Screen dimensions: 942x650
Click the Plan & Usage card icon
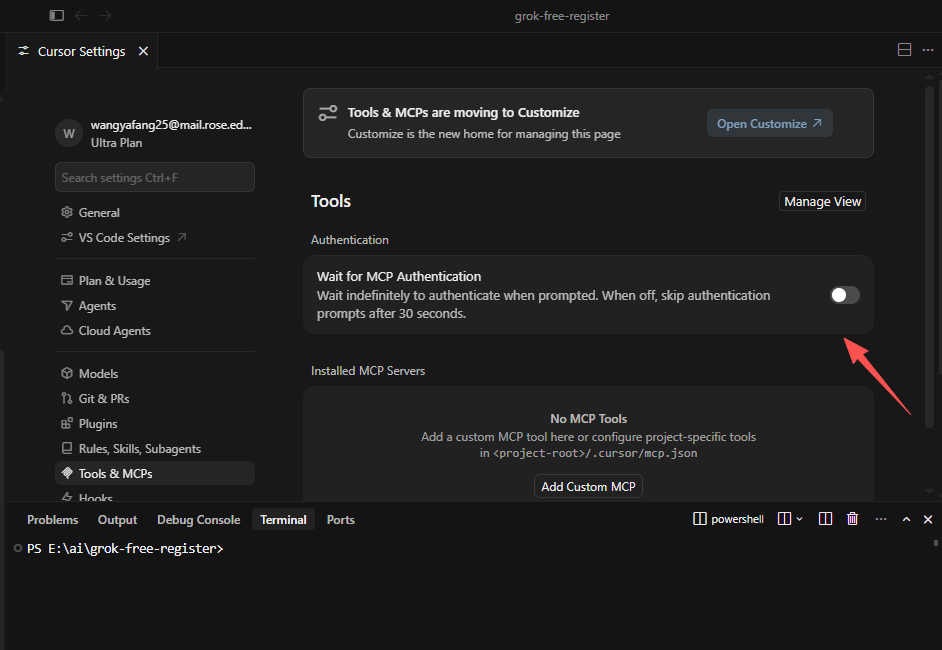click(x=67, y=280)
